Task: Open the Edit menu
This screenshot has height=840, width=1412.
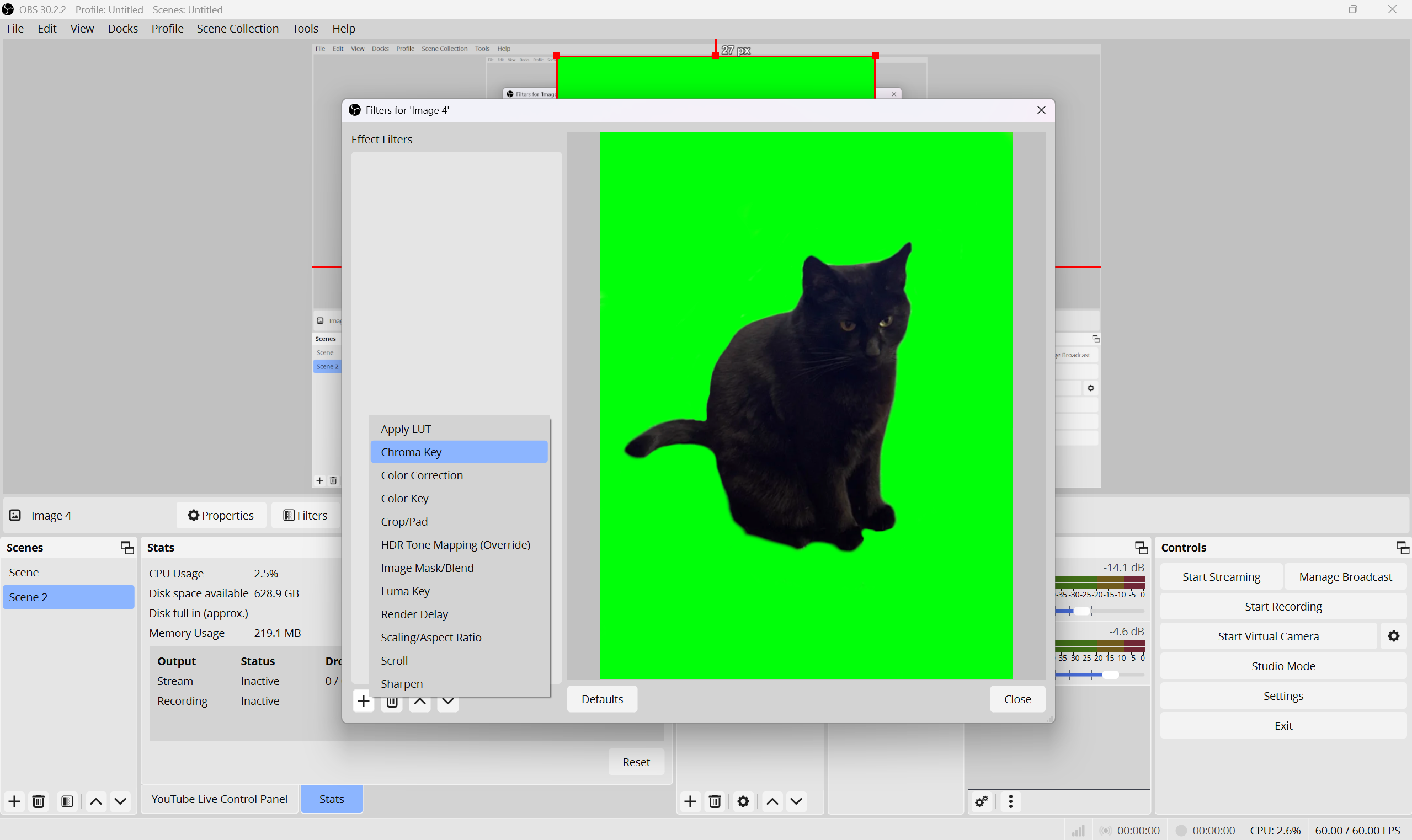Action: [x=47, y=28]
